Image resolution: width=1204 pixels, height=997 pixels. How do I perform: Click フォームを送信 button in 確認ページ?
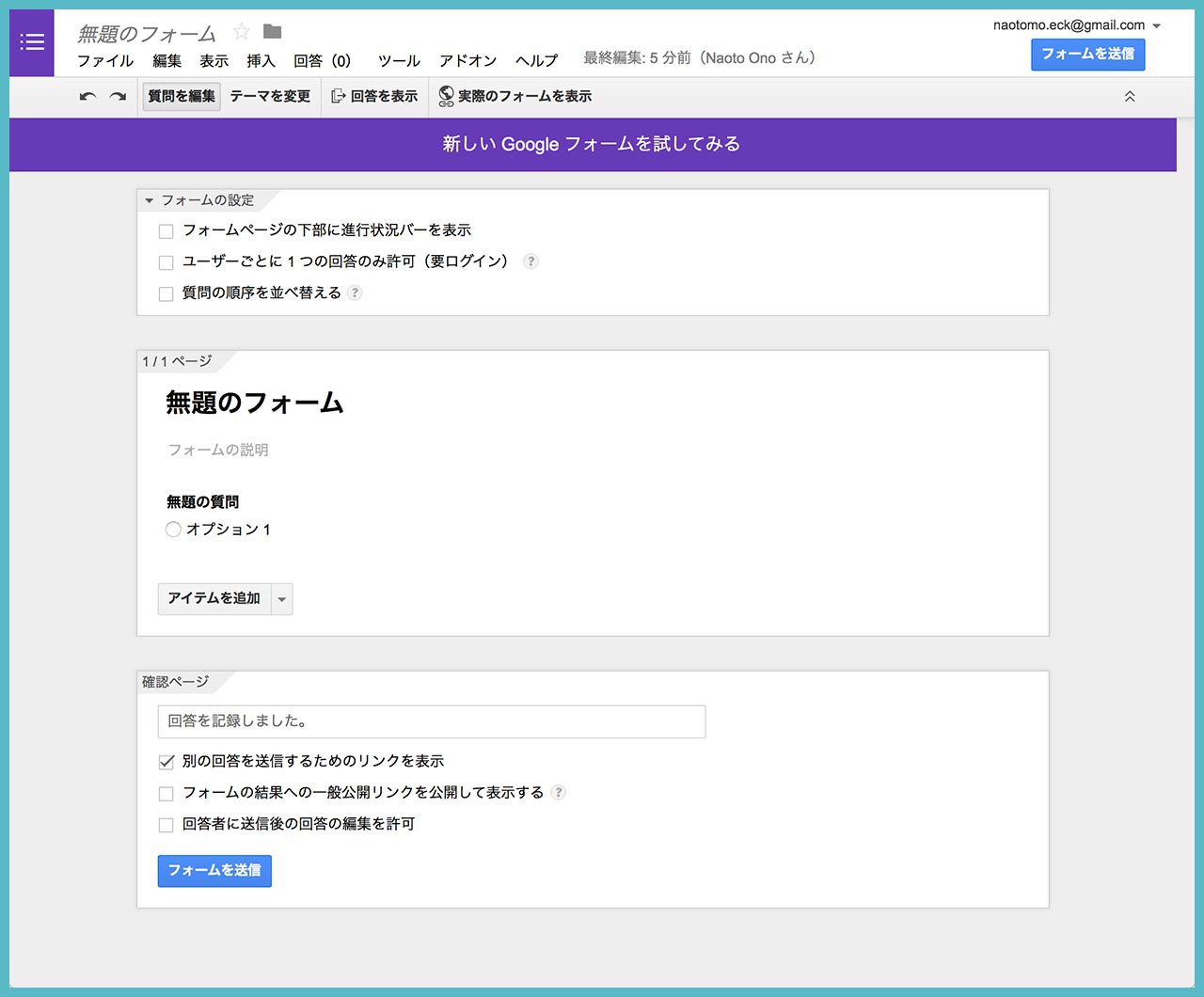coord(214,871)
